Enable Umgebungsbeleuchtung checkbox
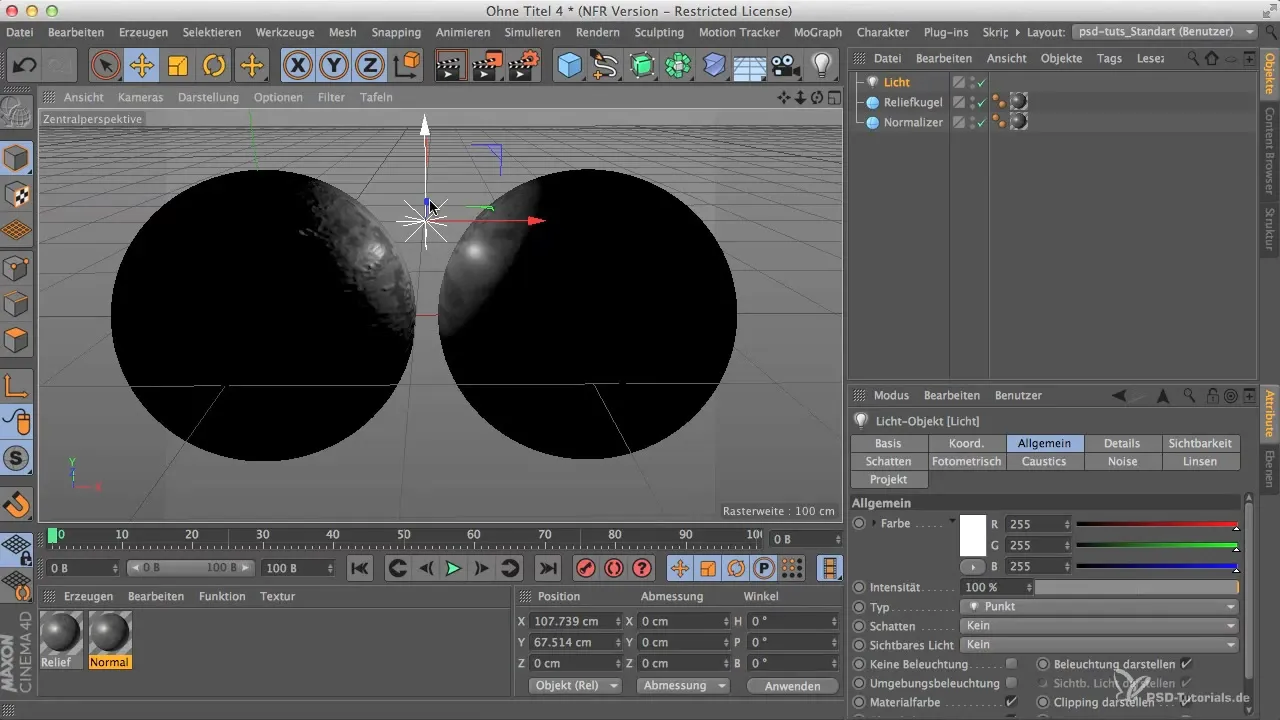 (1012, 683)
